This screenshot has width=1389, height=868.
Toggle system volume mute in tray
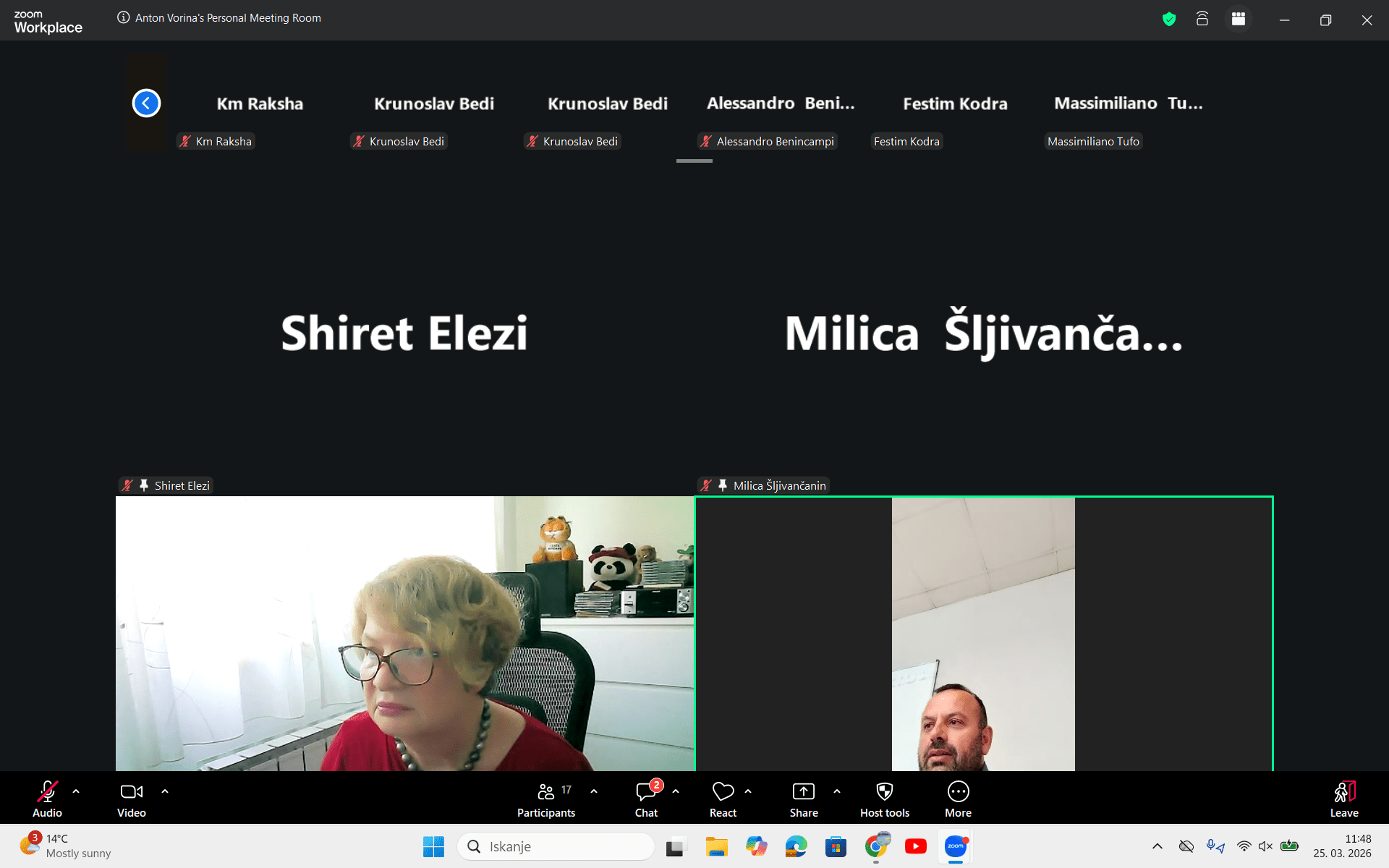(1265, 846)
